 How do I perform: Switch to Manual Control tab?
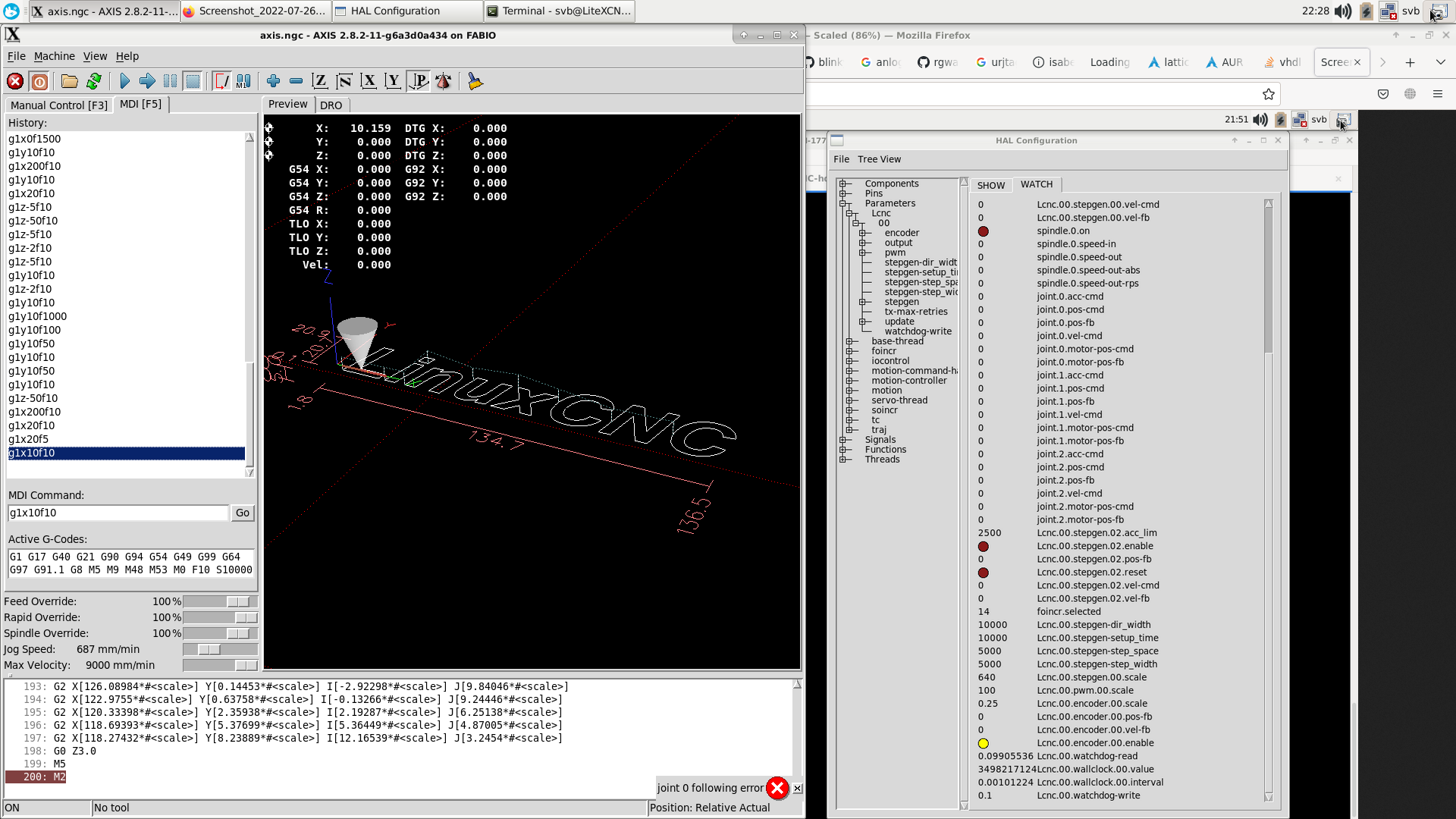point(59,105)
